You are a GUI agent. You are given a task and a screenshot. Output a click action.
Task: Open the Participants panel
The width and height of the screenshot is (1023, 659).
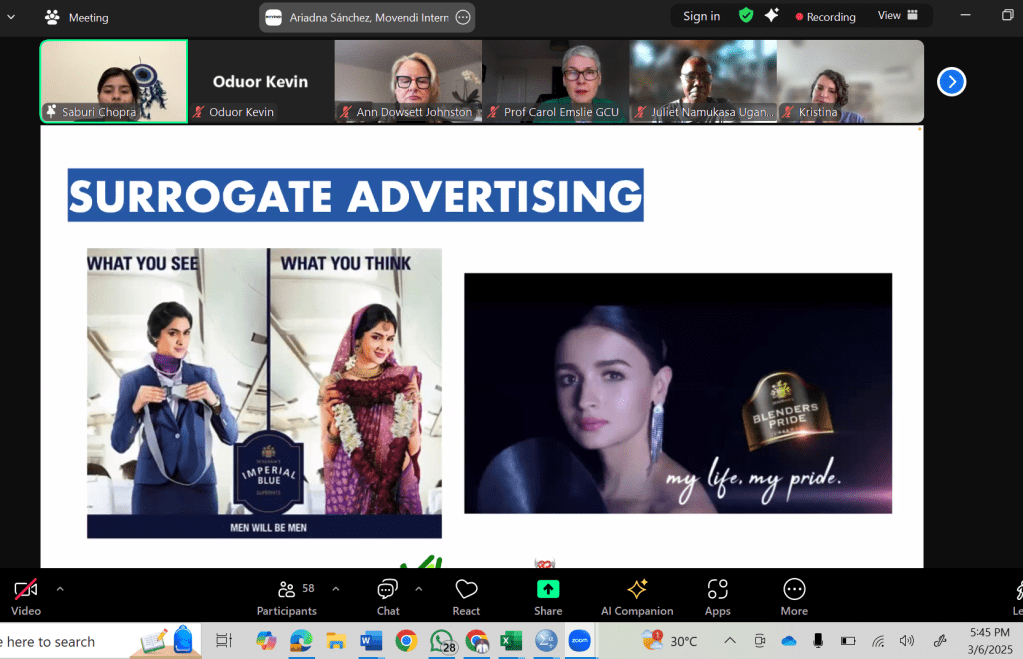coord(287,597)
